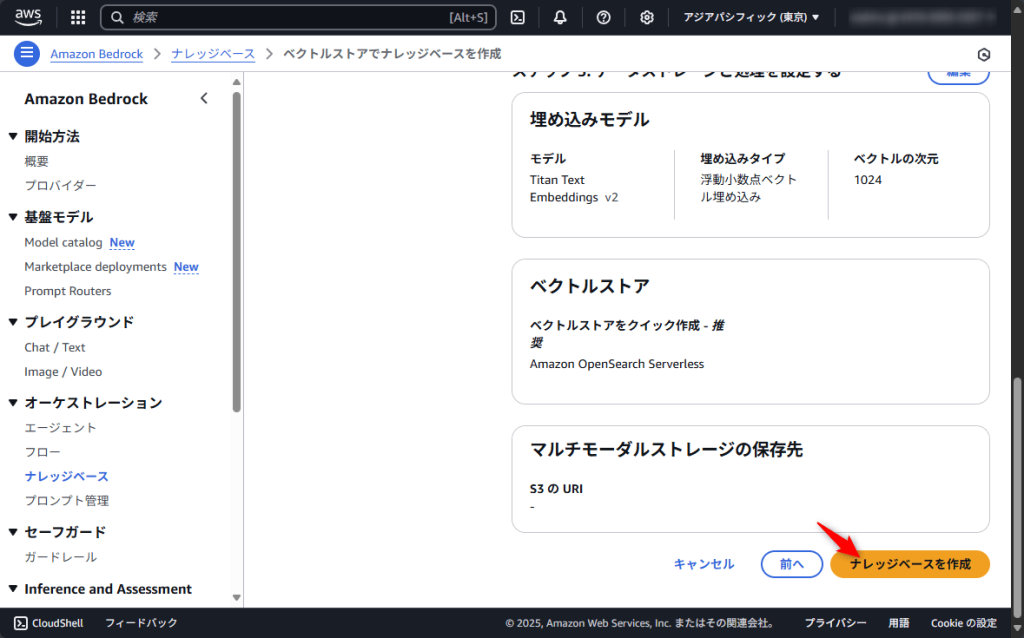Image resolution: width=1024 pixels, height=638 pixels.
Task: Click the ベクトルストア heading
Action: tap(589, 286)
